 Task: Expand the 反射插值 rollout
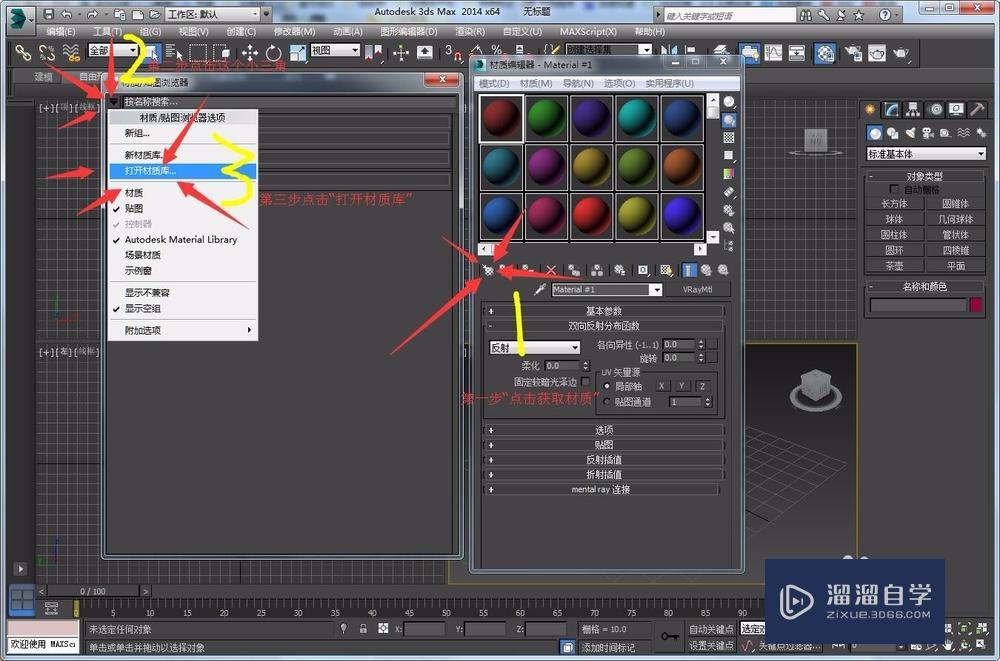pyautogui.click(x=603, y=459)
